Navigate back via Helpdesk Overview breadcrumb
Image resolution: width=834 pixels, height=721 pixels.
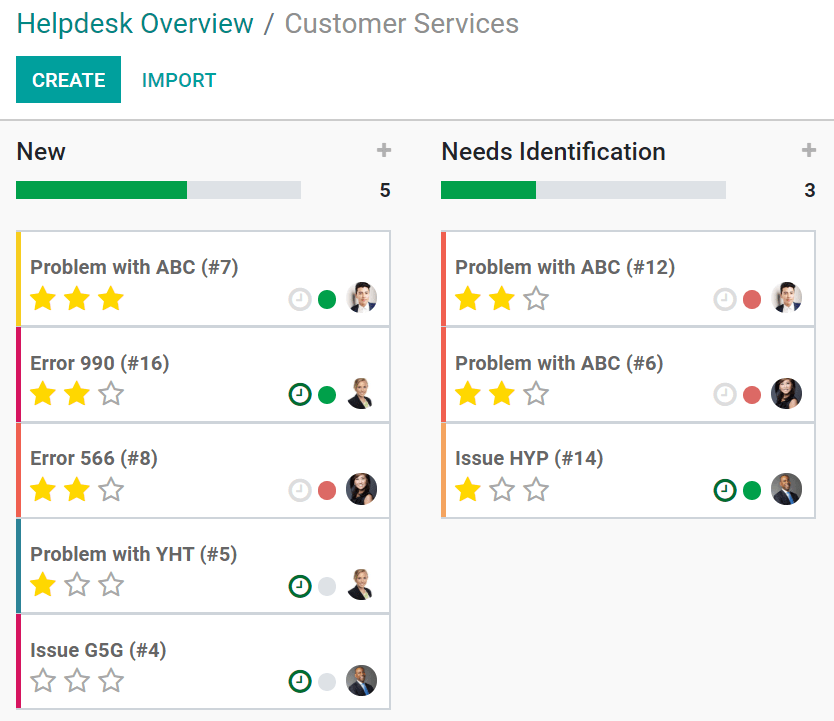click(x=135, y=23)
